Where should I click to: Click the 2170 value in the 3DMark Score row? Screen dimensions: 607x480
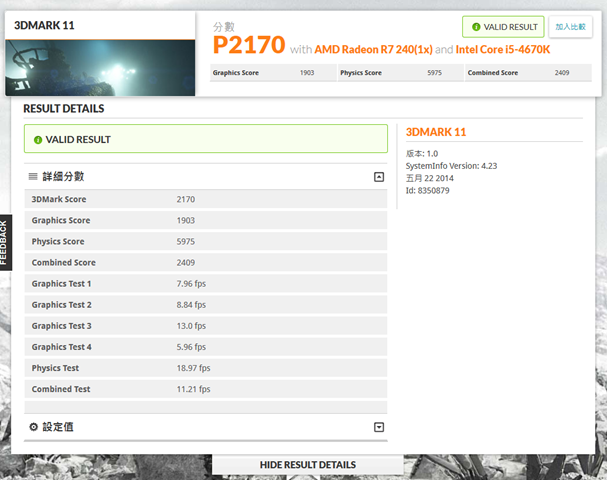point(186,199)
